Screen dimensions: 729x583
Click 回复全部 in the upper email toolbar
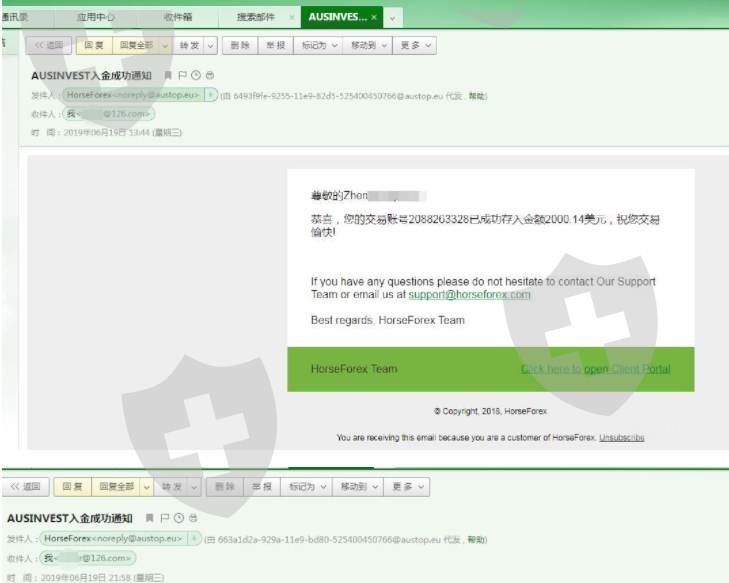pos(136,46)
